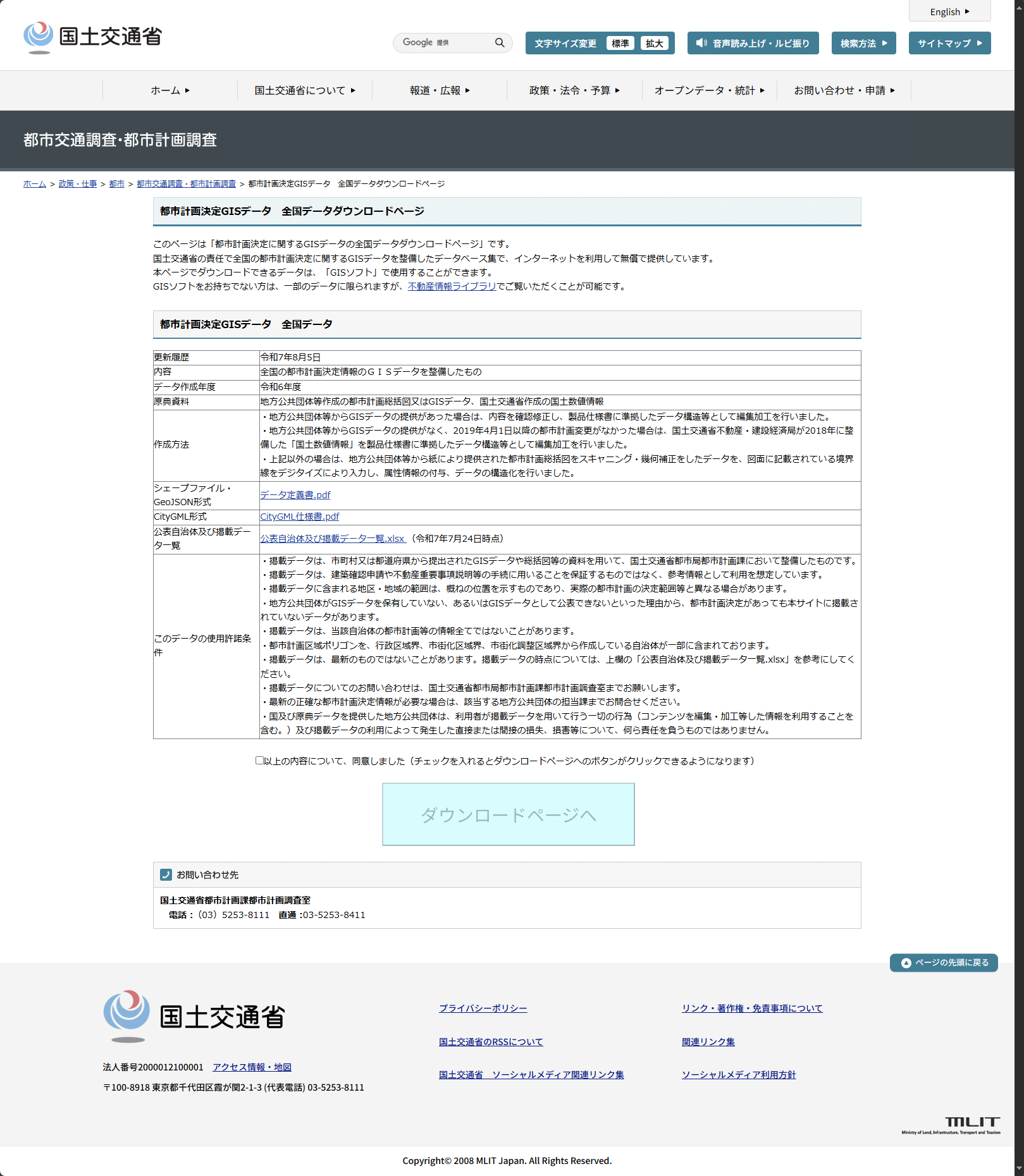Click the footer MLIT globe logo
This screenshot has height=1176, width=1024.
tap(127, 1015)
